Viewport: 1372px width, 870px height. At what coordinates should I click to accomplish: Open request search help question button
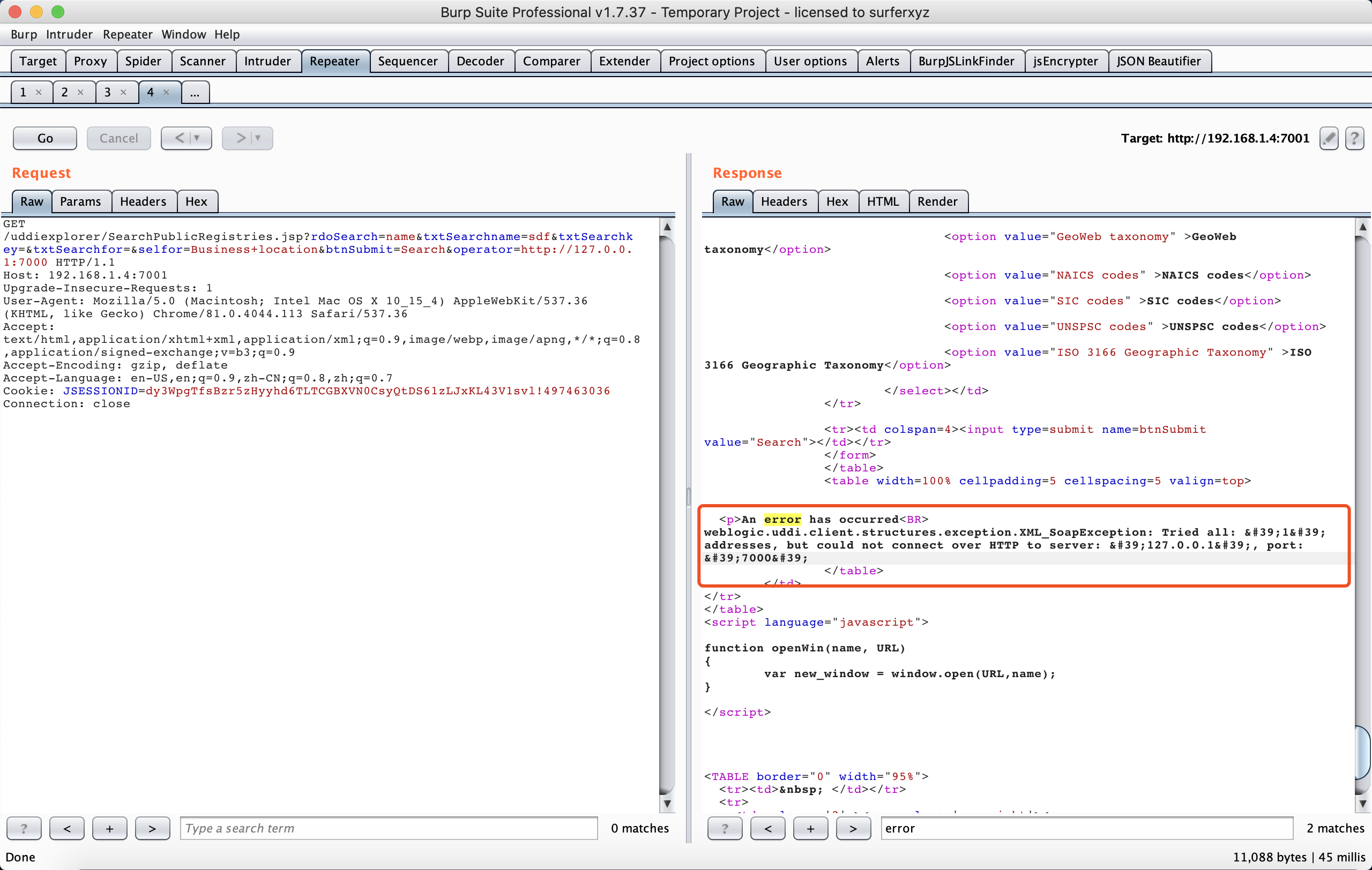point(24,828)
